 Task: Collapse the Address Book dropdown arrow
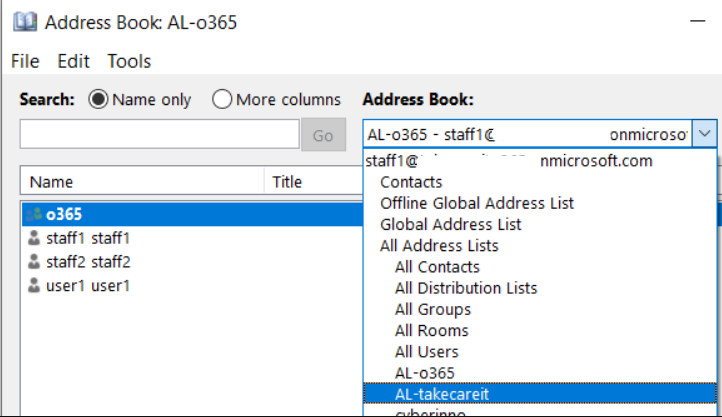(704, 134)
